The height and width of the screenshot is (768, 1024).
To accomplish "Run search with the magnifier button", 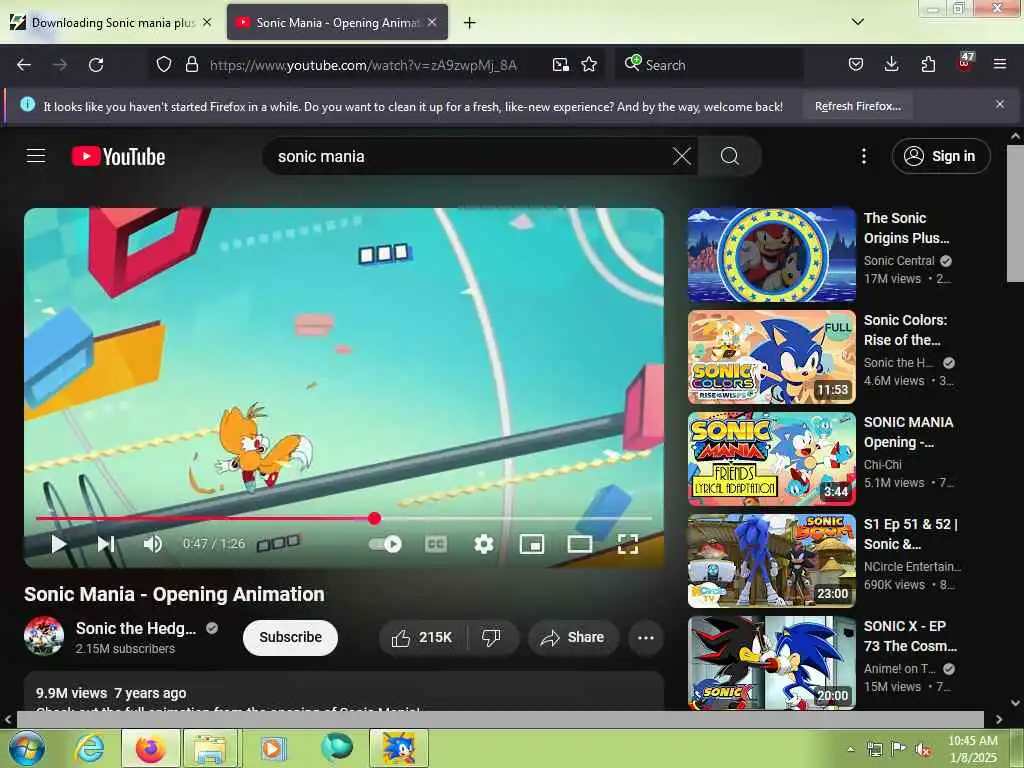I will coord(729,156).
